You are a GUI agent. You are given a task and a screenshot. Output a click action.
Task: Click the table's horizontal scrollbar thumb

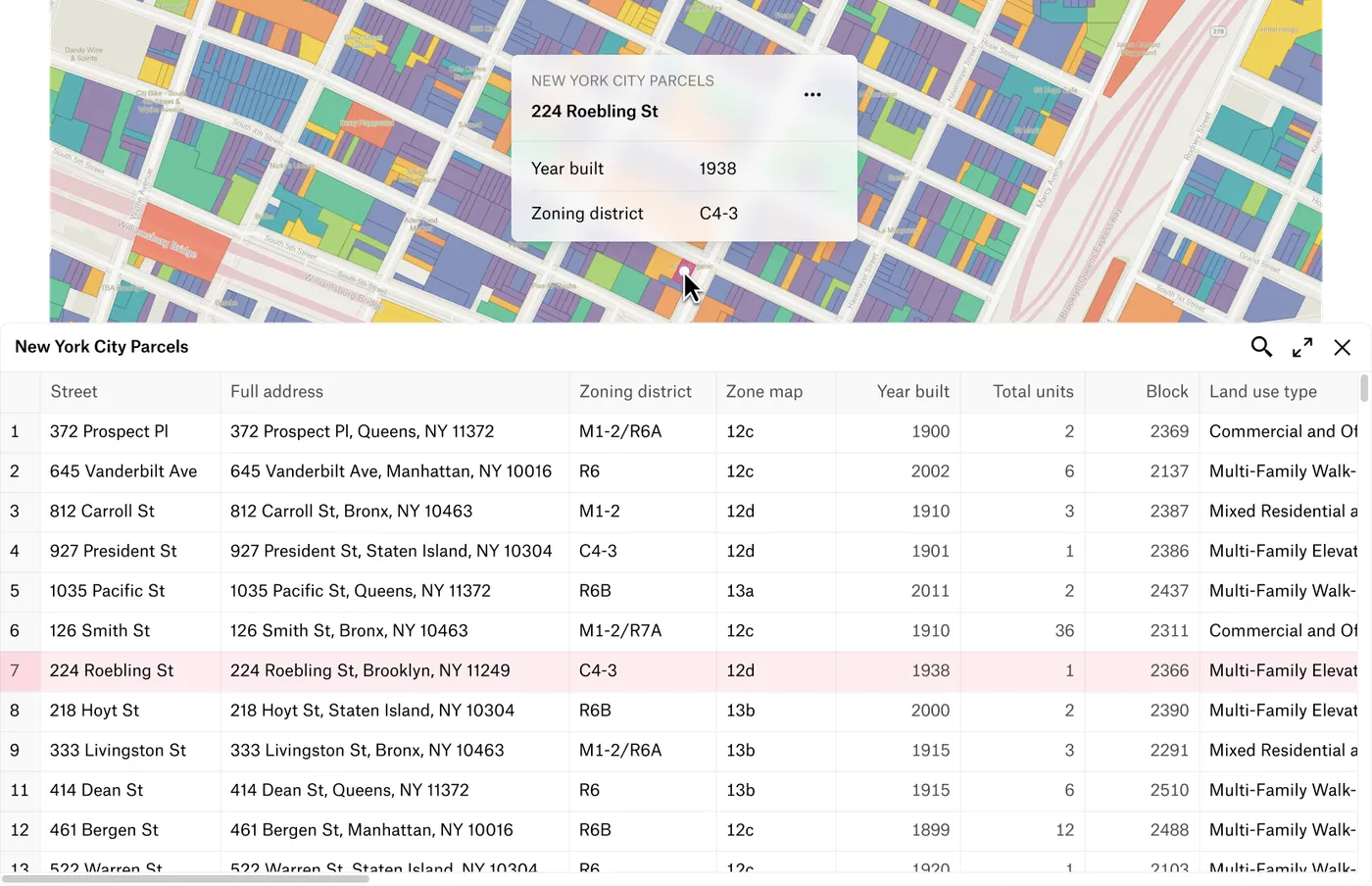pyautogui.click(x=186, y=879)
